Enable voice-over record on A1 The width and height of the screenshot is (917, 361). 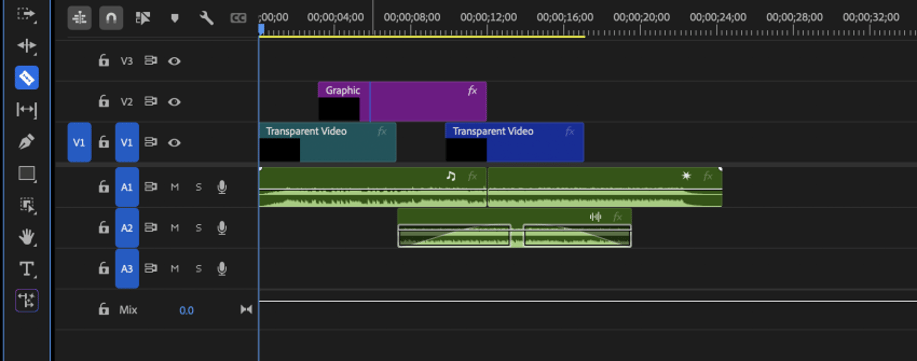[x=222, y=187]
